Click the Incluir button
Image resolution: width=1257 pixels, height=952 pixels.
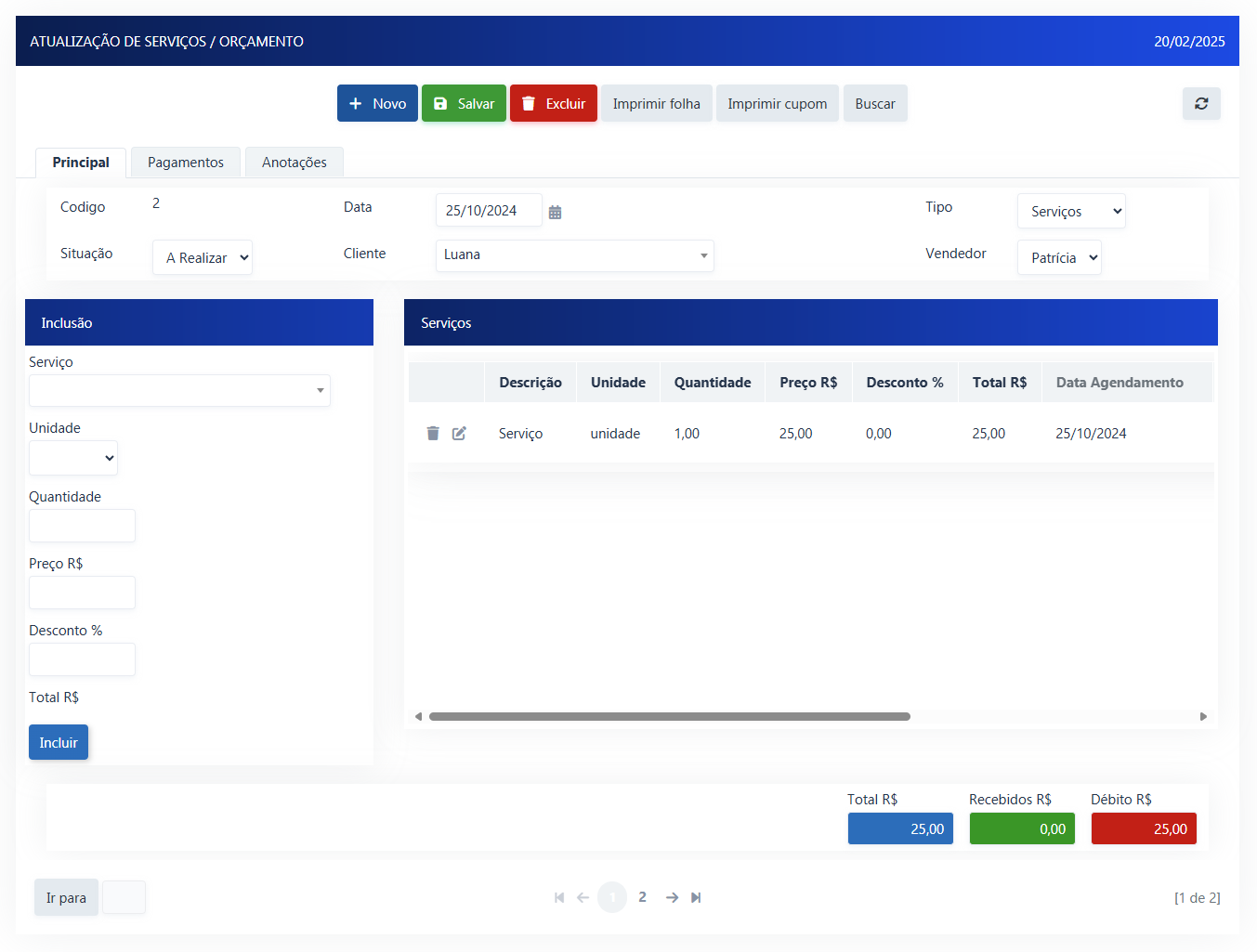pyautogui.click(x=59, y=742)
